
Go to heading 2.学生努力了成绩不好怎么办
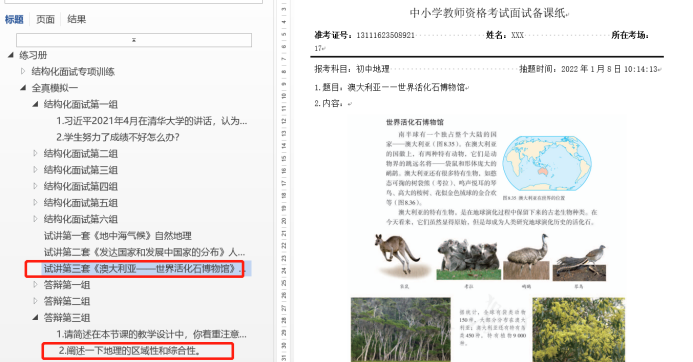click(x=118, y=137)
